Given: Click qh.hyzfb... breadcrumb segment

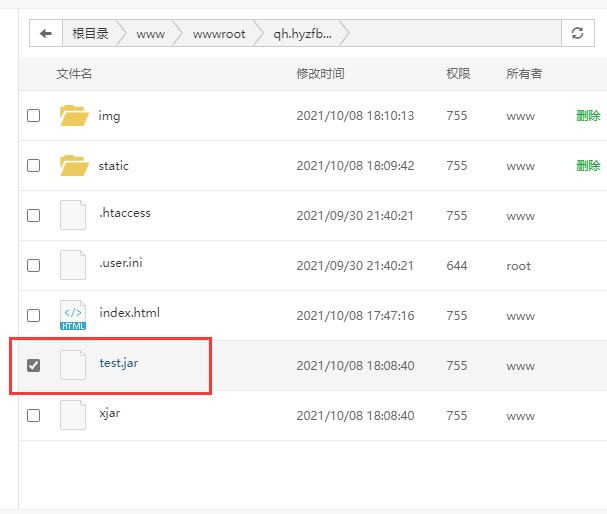Looking at the screenshot, I should pyautogui.click(x=302, y=34).
